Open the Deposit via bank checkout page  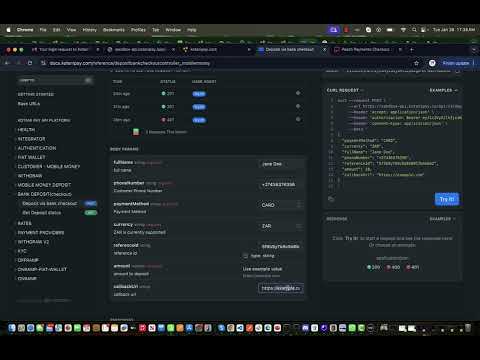(50, 203)
